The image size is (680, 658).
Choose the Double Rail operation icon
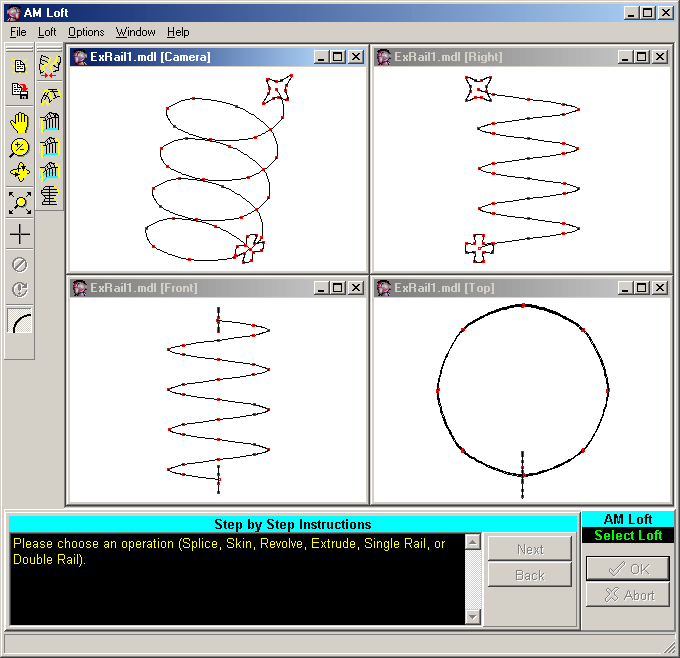tap(50, 196)
